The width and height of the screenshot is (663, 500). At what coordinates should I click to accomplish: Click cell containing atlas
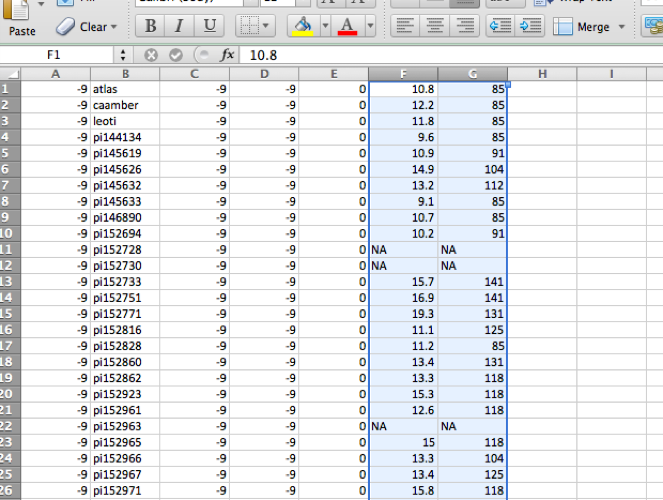coord(125,89)
